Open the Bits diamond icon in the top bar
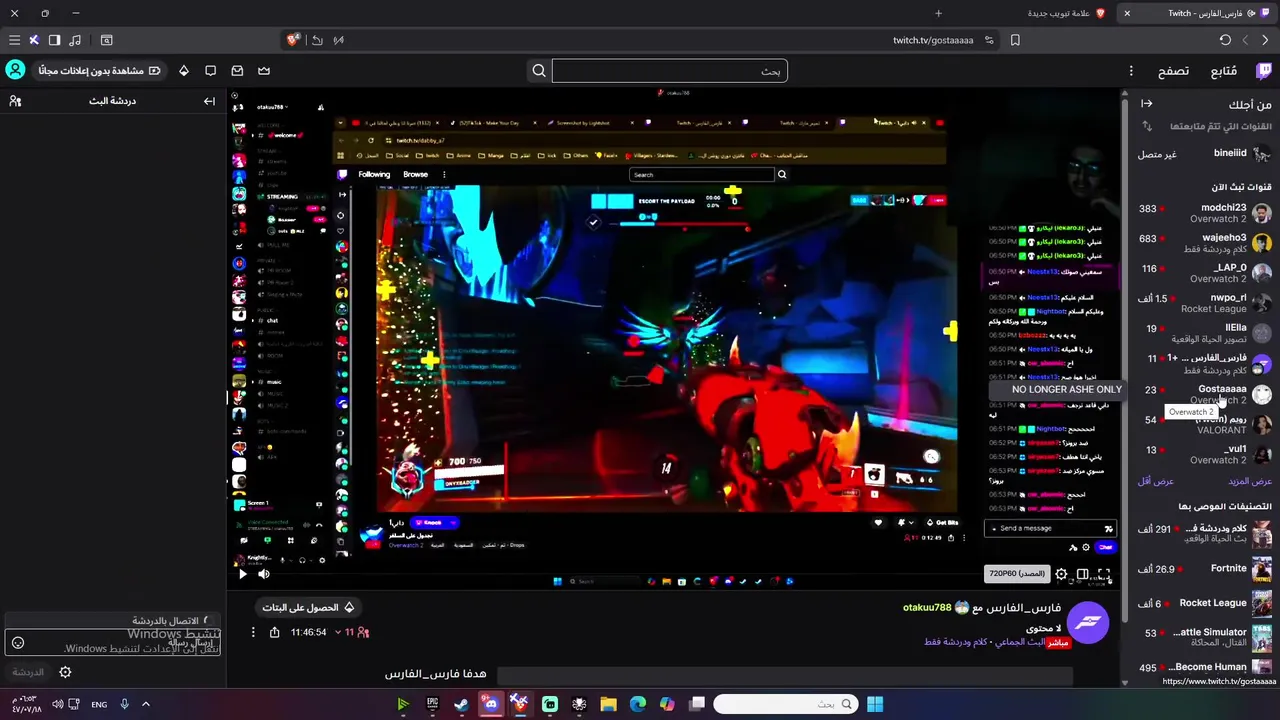Viewport: 1280px width, 720px height. point(184,70)
